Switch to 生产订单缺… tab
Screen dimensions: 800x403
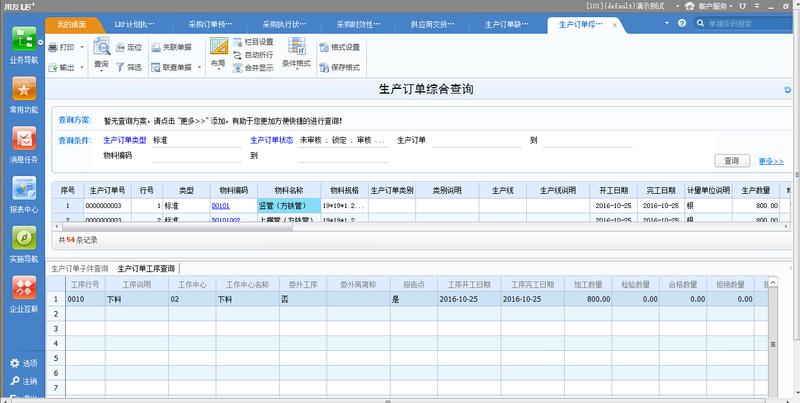click(507, 24)
